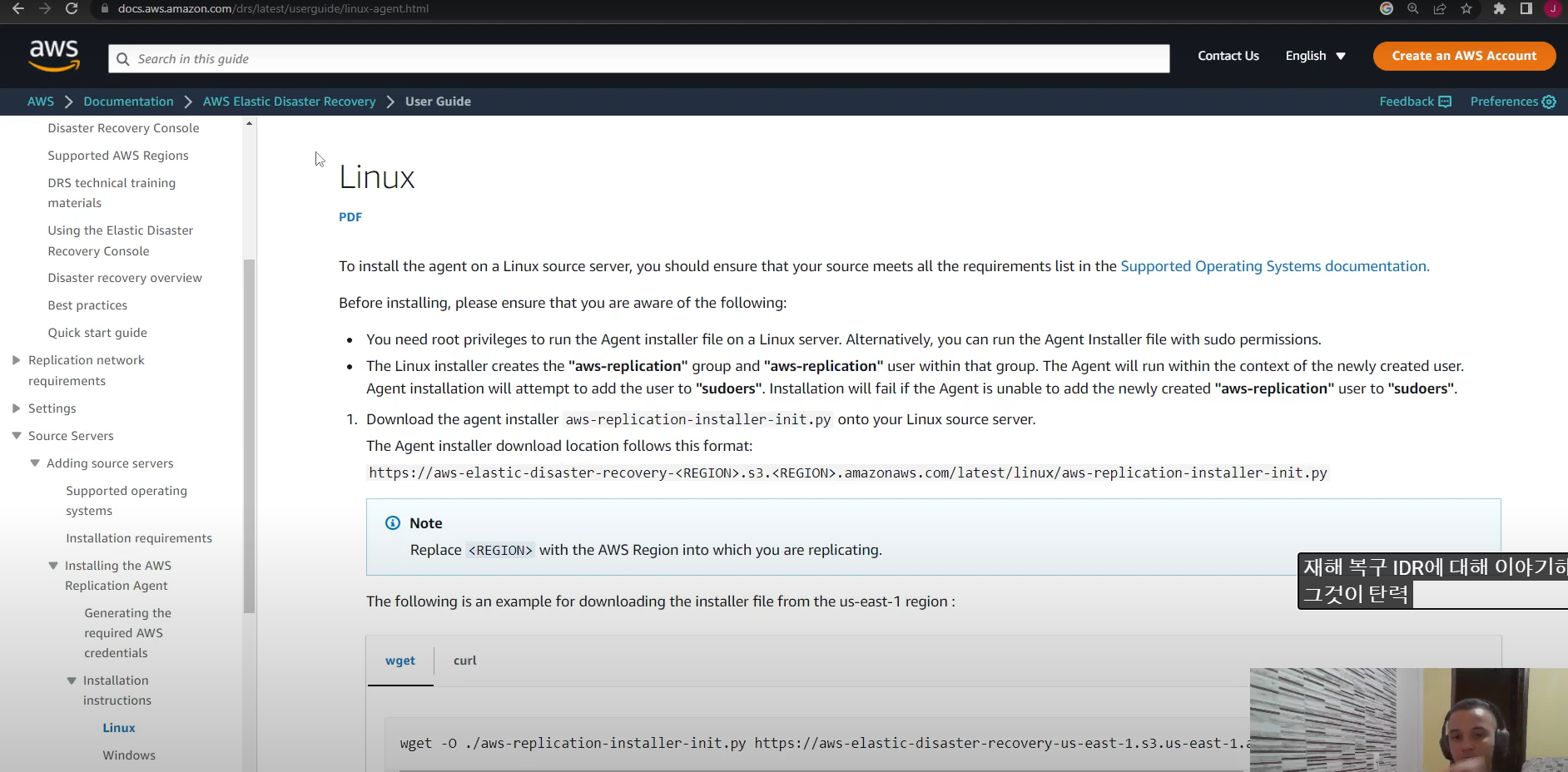
Task: Open the PDF link under Linux heading
Action: point(350,217)
